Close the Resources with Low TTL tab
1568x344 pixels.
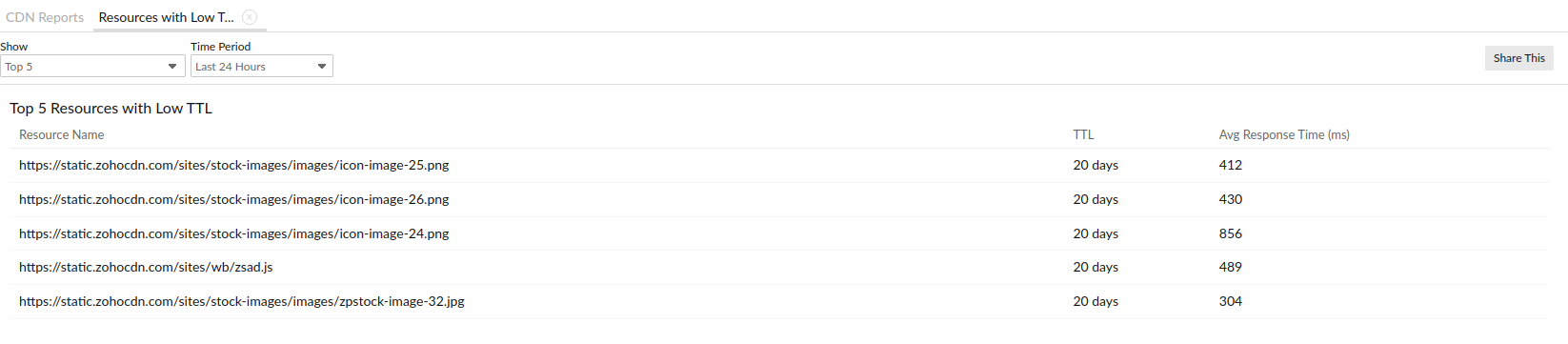[250, 17]
